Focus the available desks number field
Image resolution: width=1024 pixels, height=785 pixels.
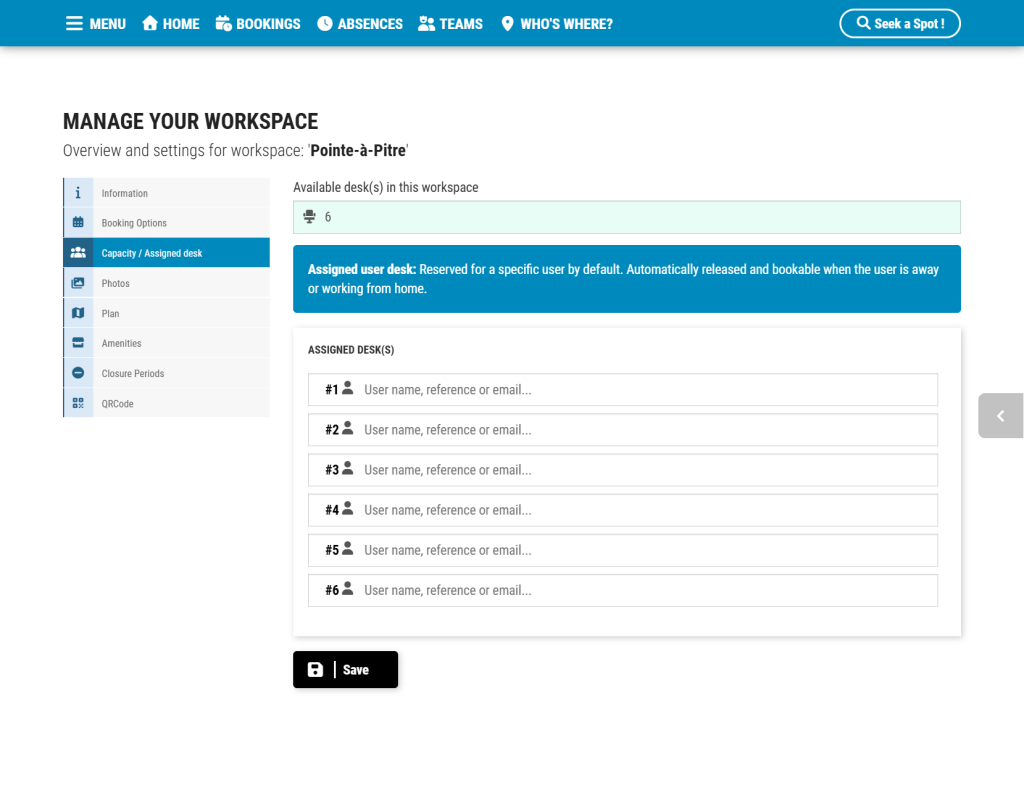tap(627, 217)
